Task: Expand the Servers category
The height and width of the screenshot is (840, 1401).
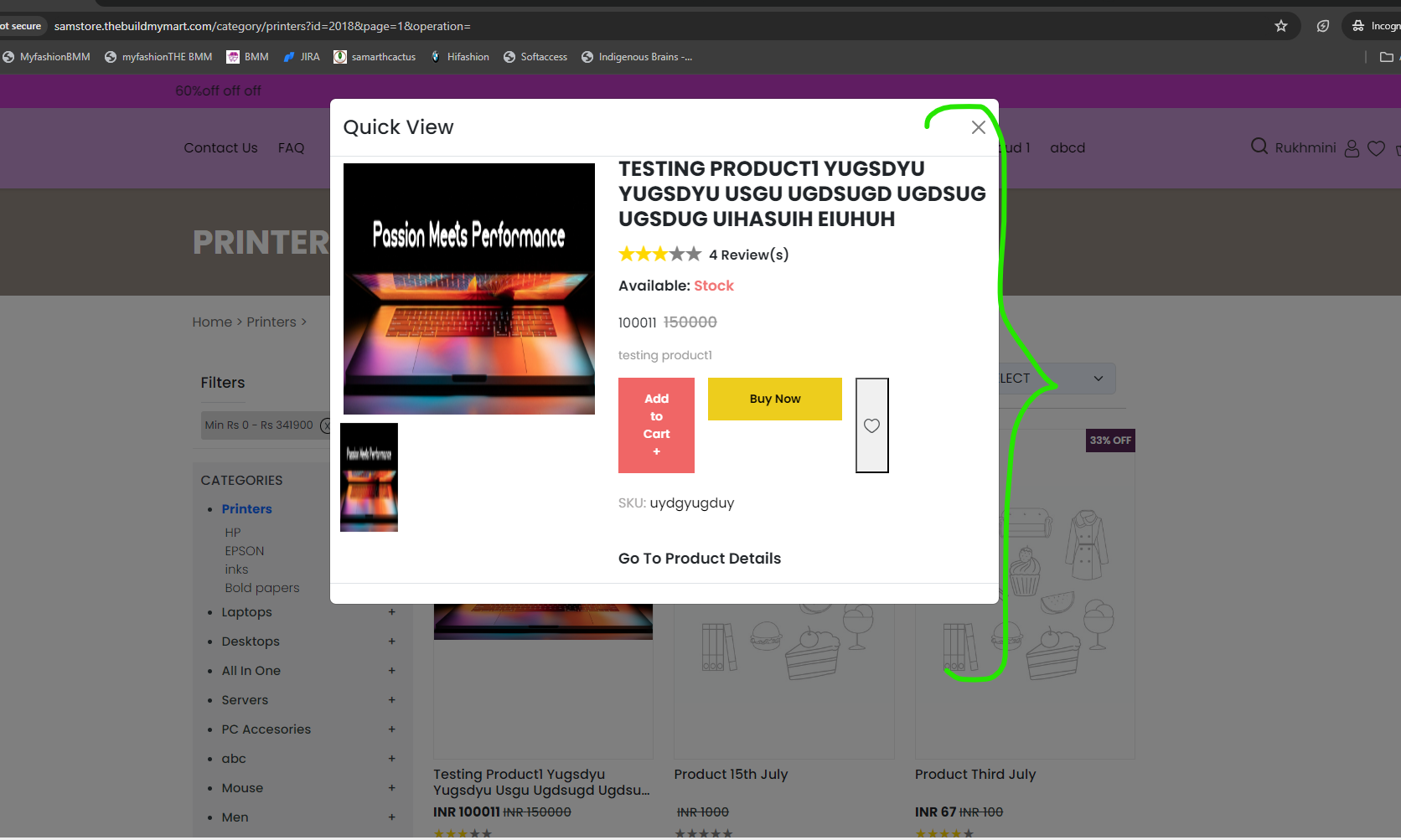Action: [x=391, y=700]
